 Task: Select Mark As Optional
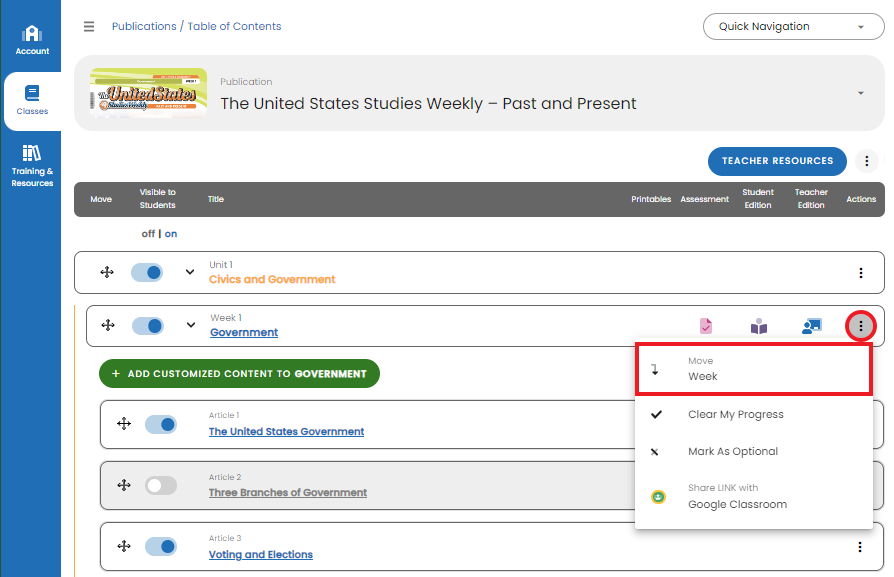click(754, 452)
